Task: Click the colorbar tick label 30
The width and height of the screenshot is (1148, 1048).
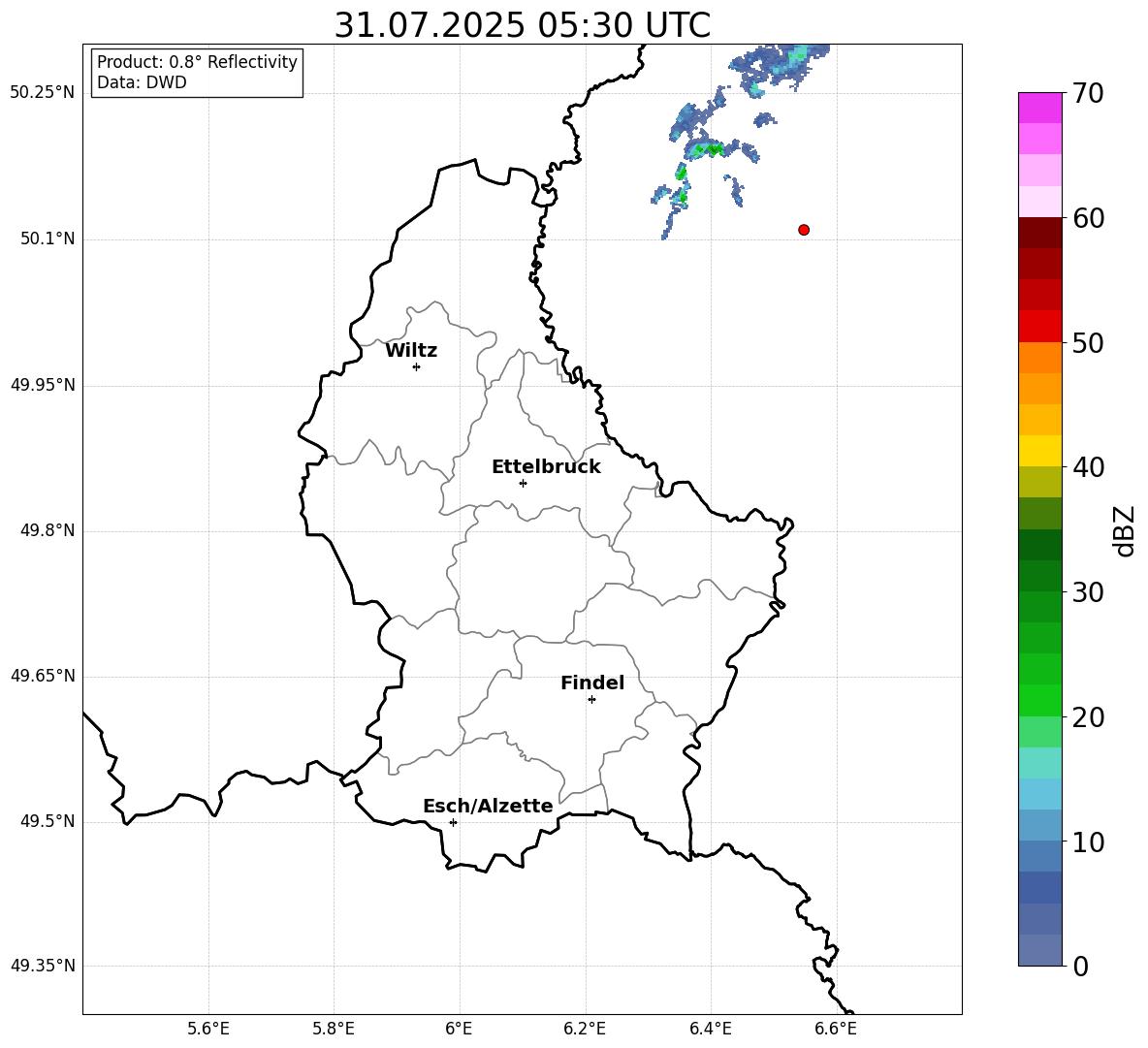Action: tap(1088, 592)
